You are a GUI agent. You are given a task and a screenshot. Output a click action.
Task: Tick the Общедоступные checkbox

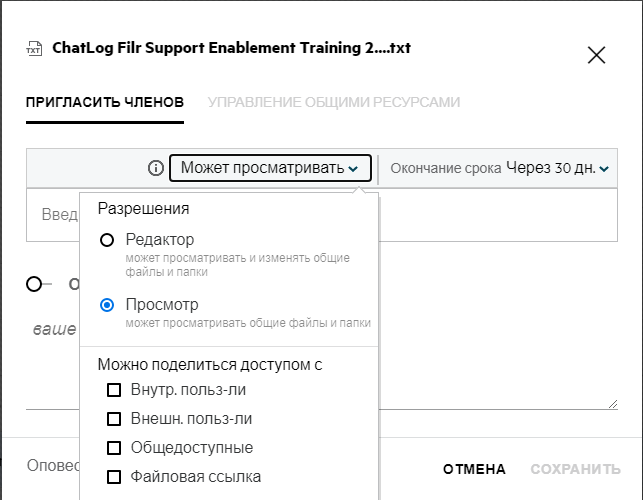pos(114,447)
